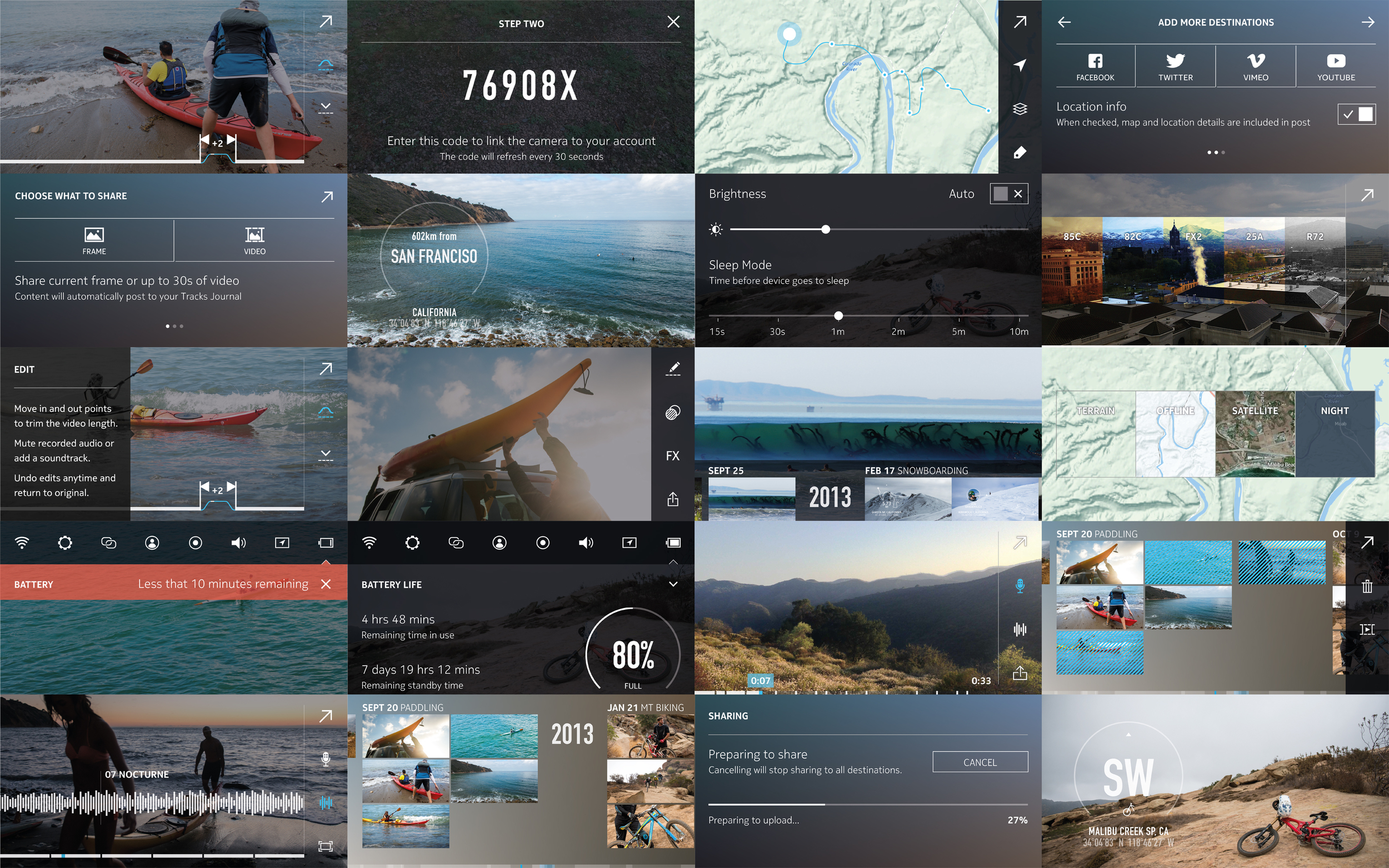Collapse the BATTERY LIFE chevron

pos(673,584)
